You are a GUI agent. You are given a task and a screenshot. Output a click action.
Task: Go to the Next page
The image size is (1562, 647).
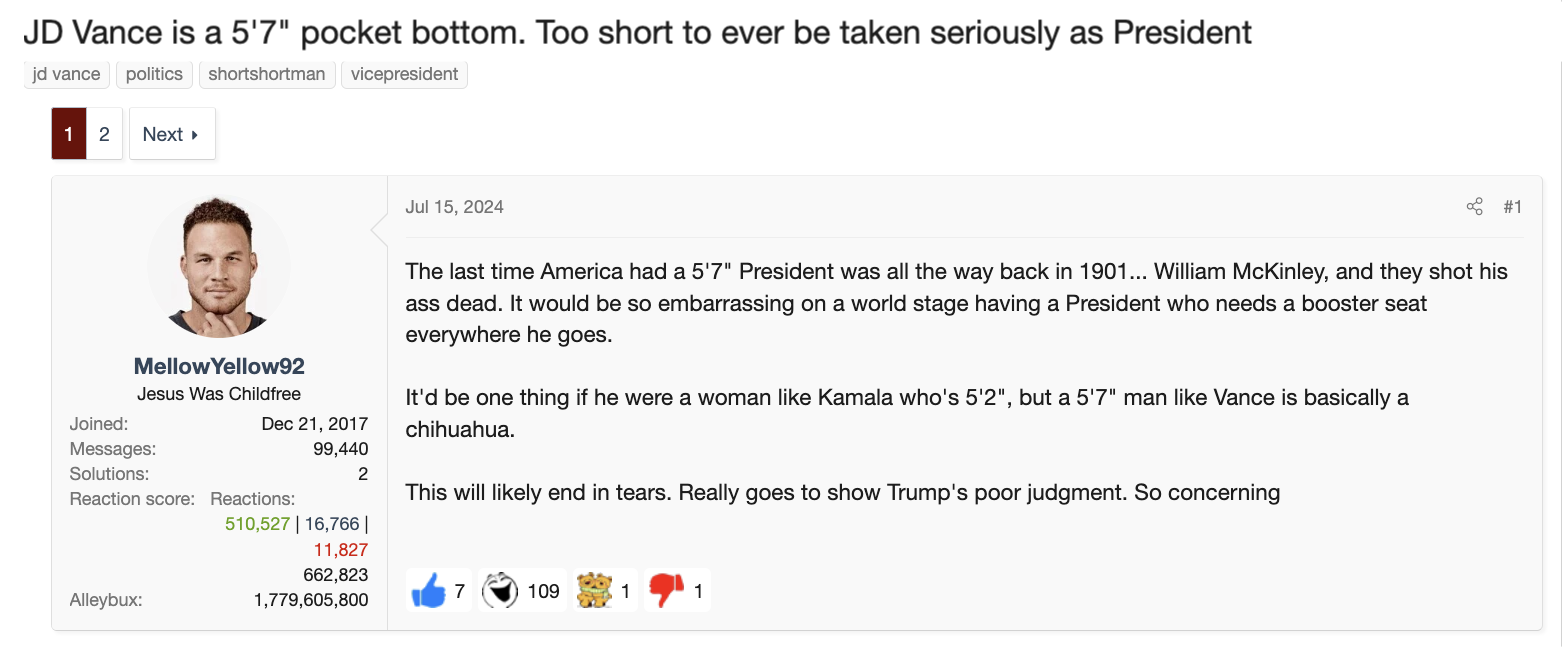pyautogui.click(x=172, y=134)
